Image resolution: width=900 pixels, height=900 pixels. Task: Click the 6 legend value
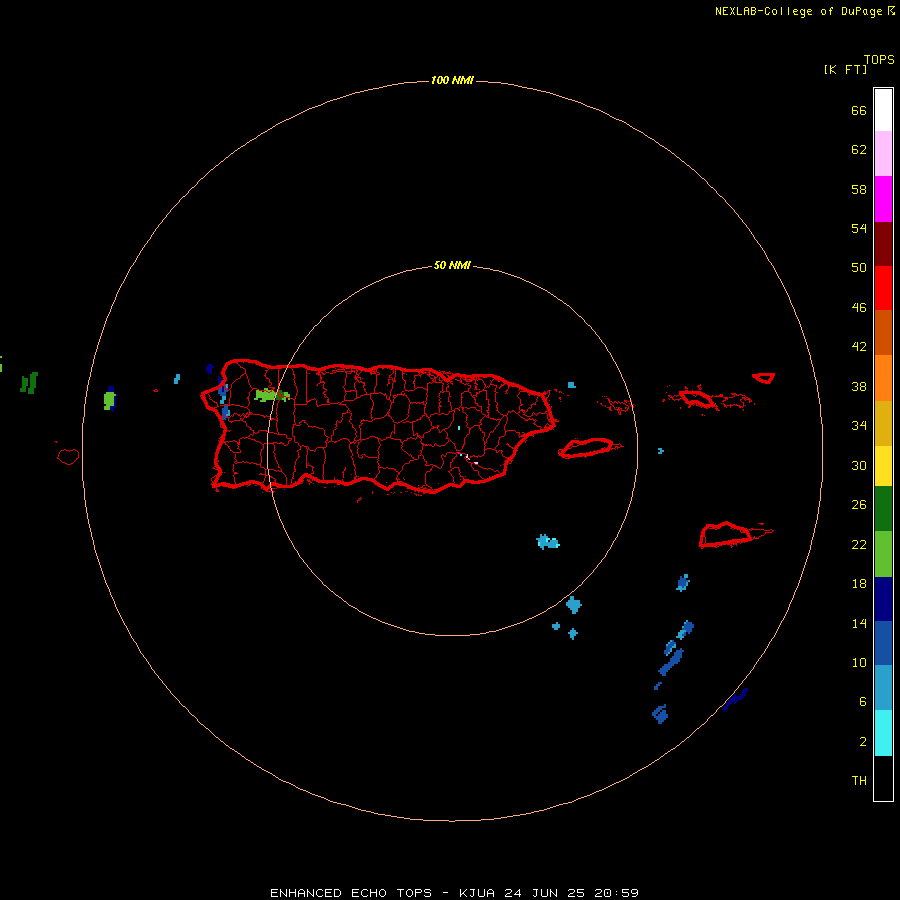pos(863,701)
